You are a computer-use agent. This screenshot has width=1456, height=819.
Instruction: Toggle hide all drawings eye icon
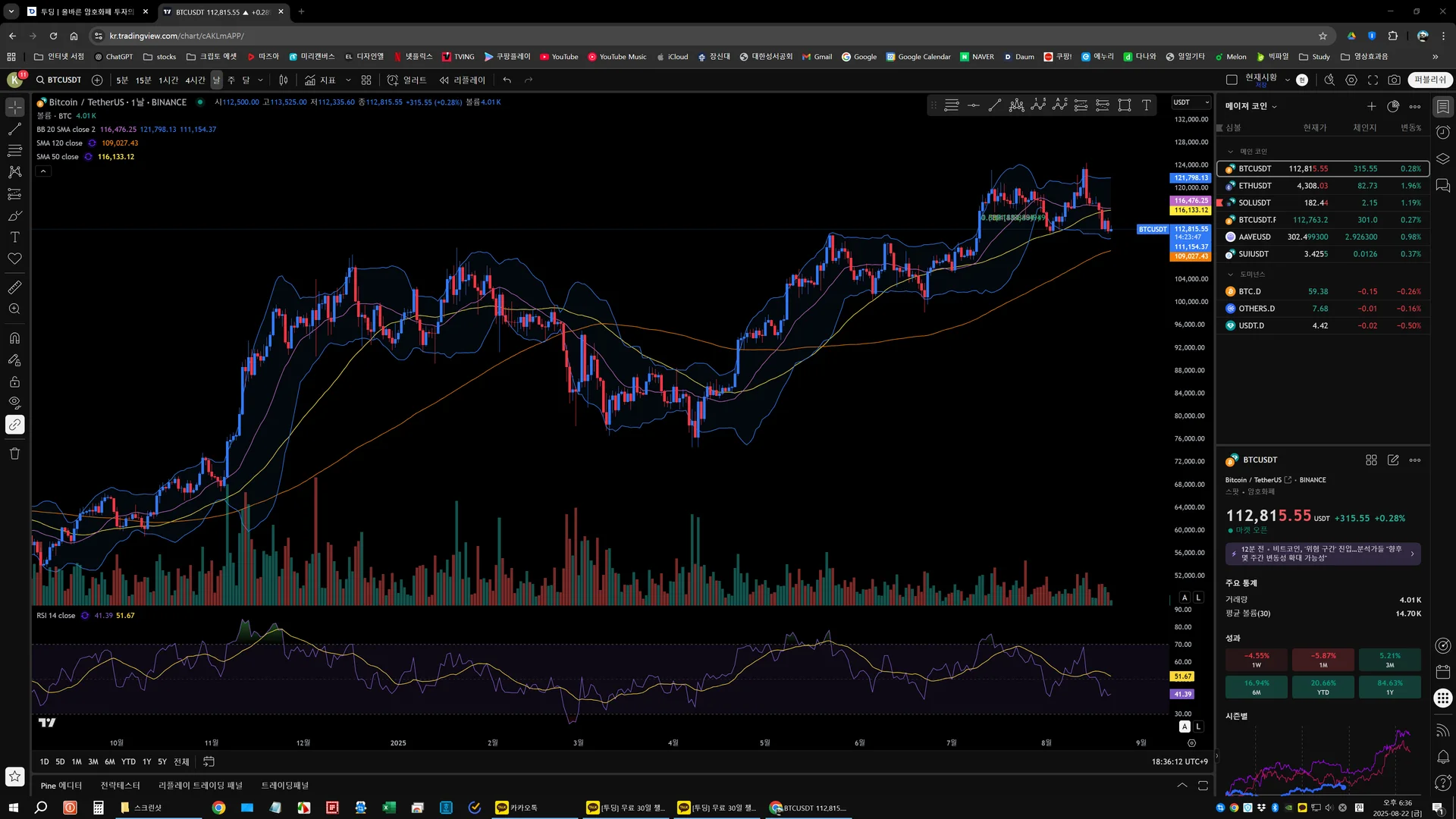click(14, 403)
